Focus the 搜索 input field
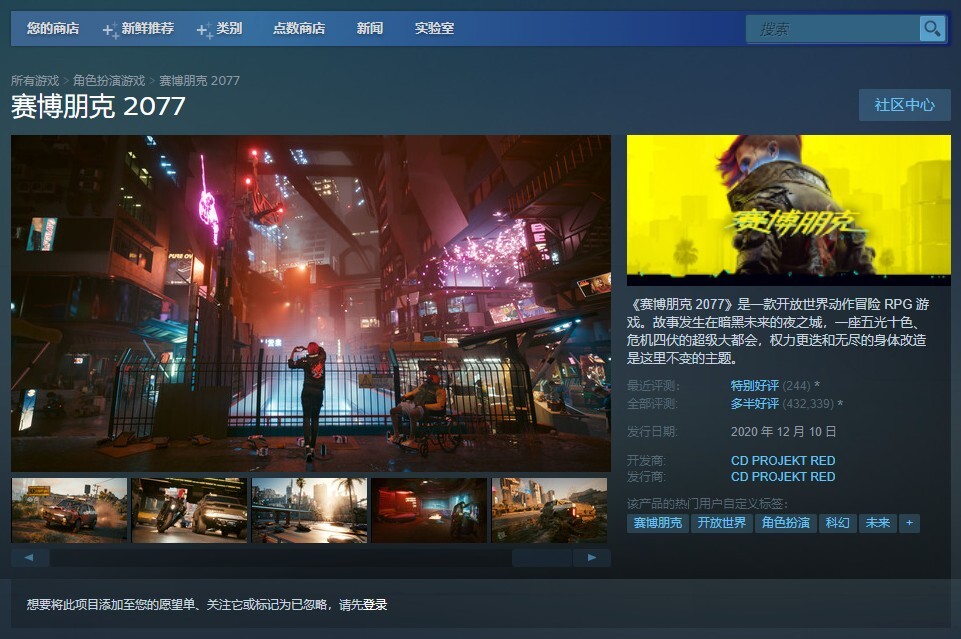The image size is (961, 639). pos(833,29)
